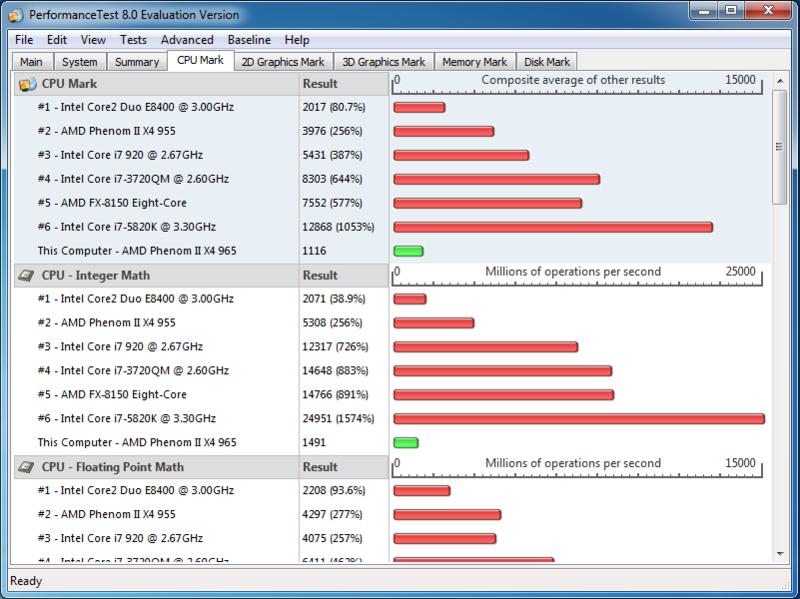The width and height of the screenshot is (800, 599).
Task: Click the PerformanceTest title bar app icon
Action: [x=16, y=15]
